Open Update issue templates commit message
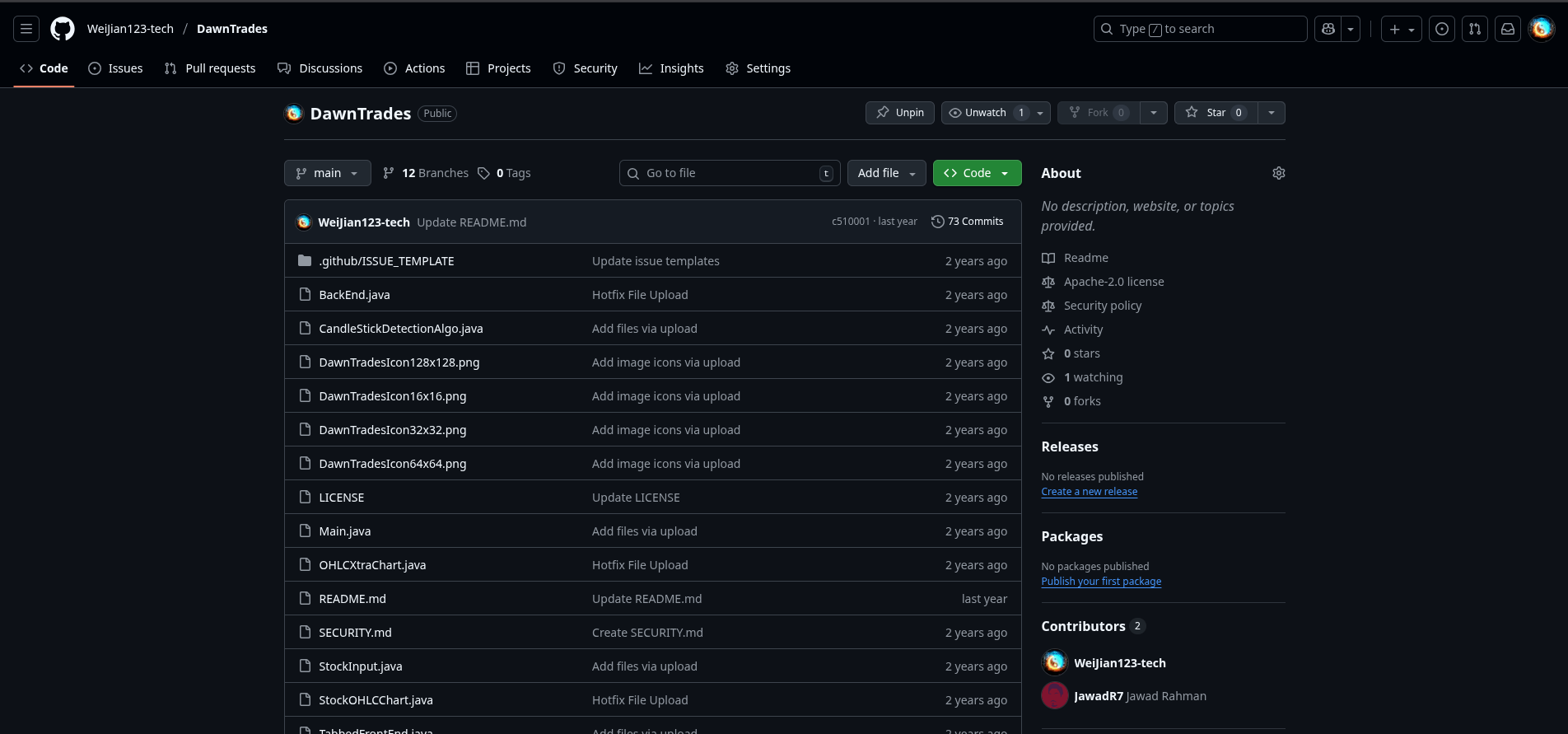Image resolution: width=1568 pixels, height=734 pixels. point(656,261)
